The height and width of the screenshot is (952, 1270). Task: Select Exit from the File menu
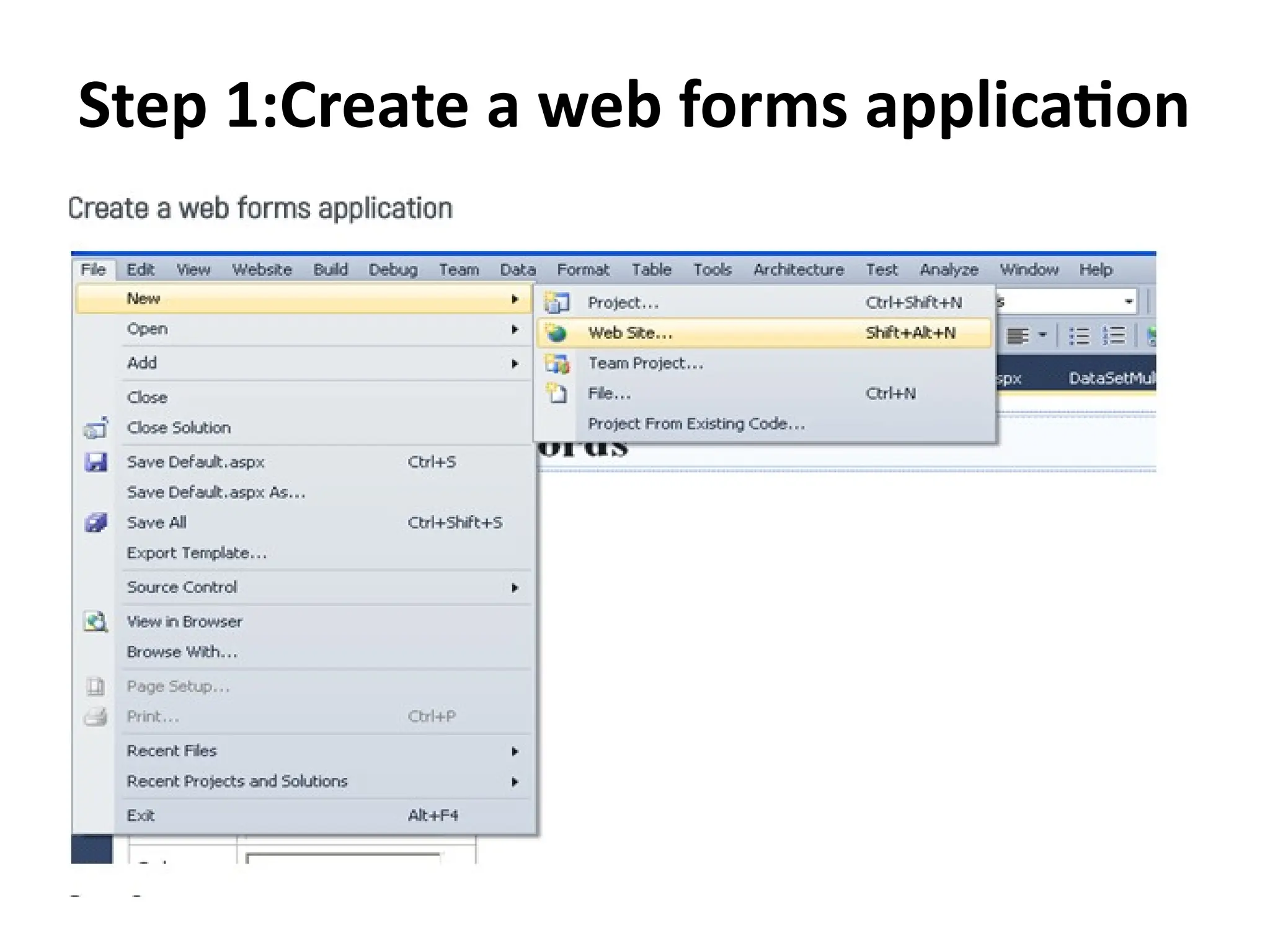pos(141,816)
